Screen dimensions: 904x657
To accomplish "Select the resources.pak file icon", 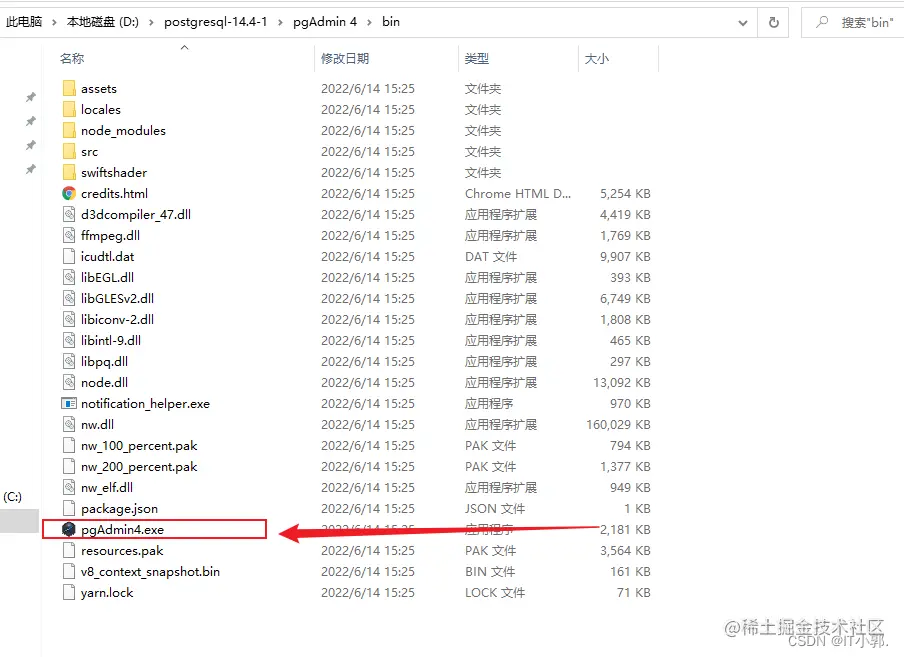I will (69, 550).
